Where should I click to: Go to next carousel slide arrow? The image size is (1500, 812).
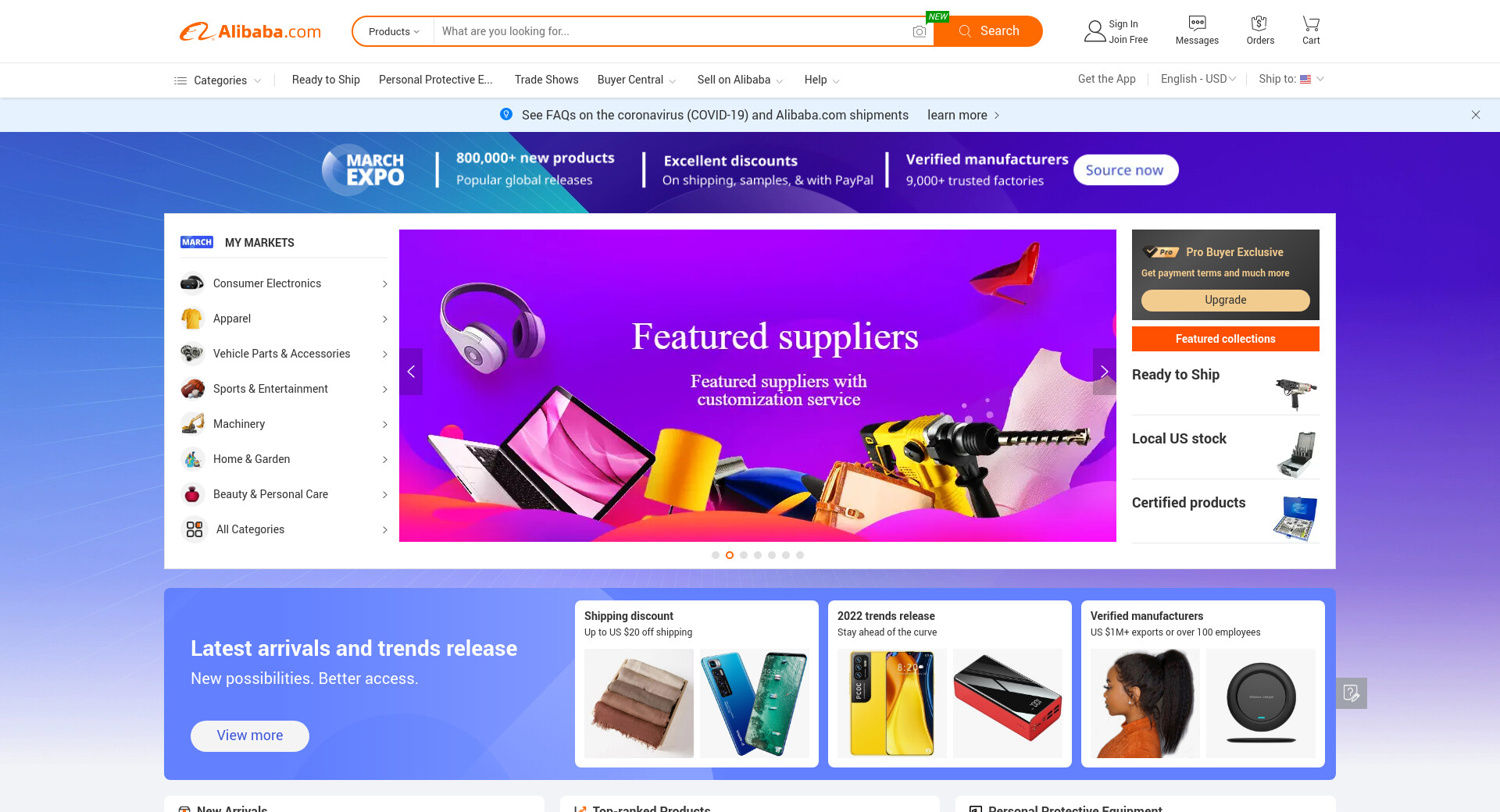tap(1104, 372)
